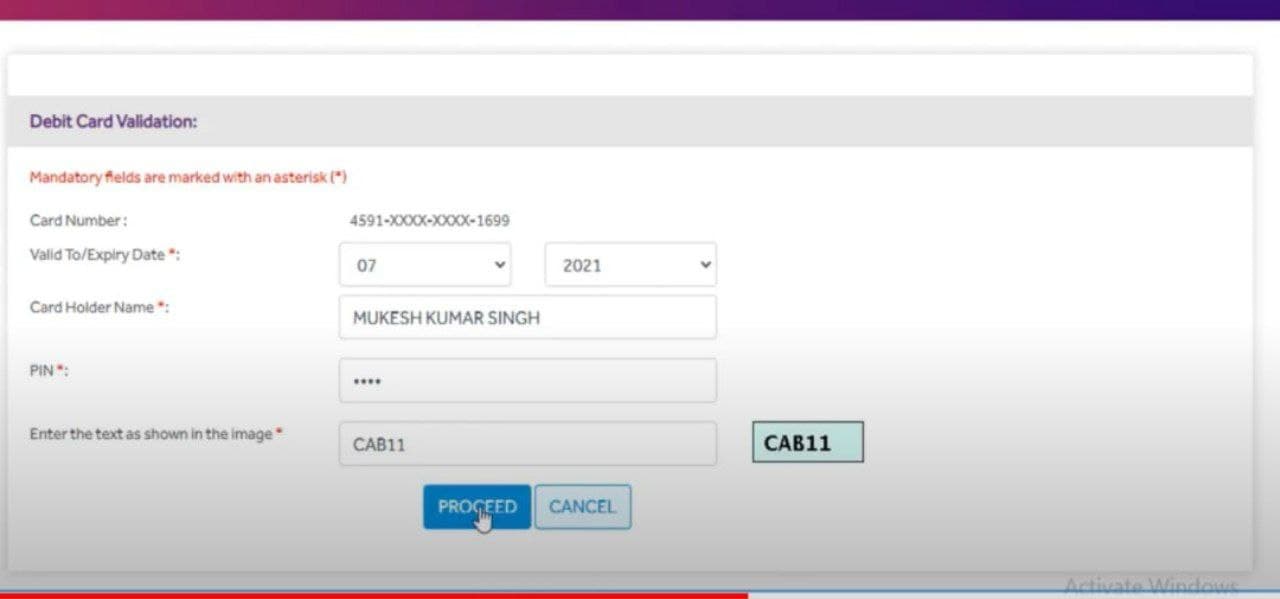Click the purple gradient banner at top
Screen dimensions: 1280x599
coord(640,9)
